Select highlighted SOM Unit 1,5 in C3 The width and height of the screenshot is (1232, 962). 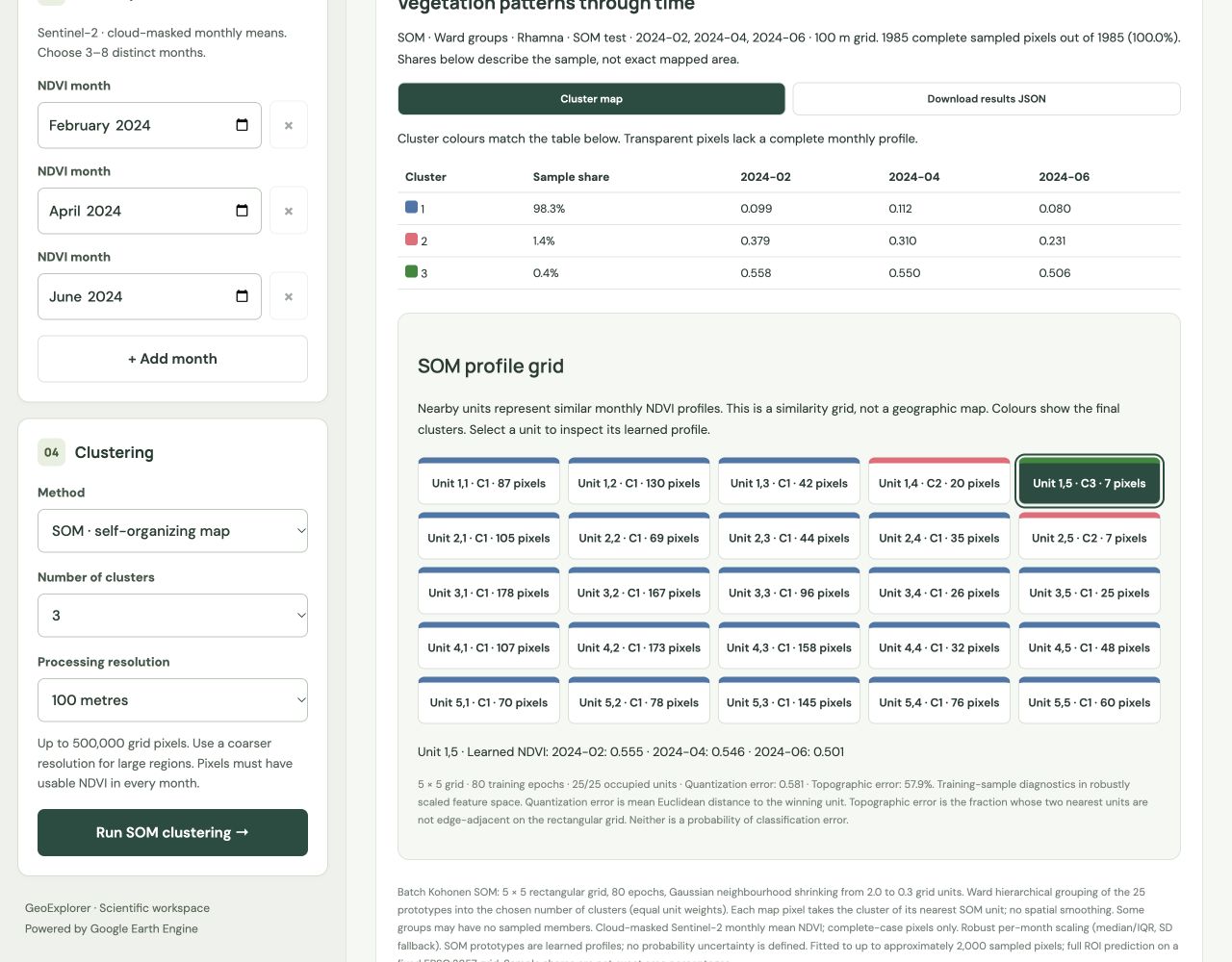point(1090,481)
